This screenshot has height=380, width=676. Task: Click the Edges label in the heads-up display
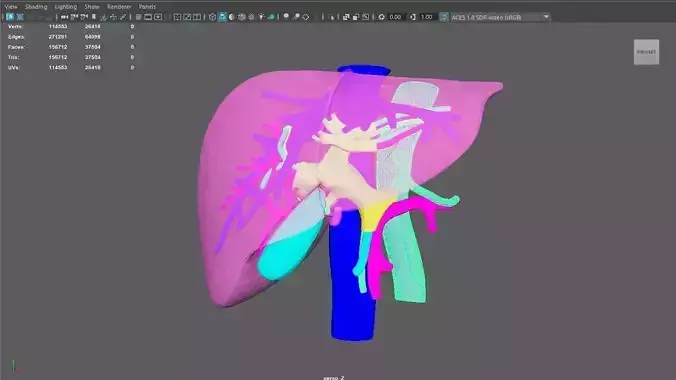(x=16, y=37)
